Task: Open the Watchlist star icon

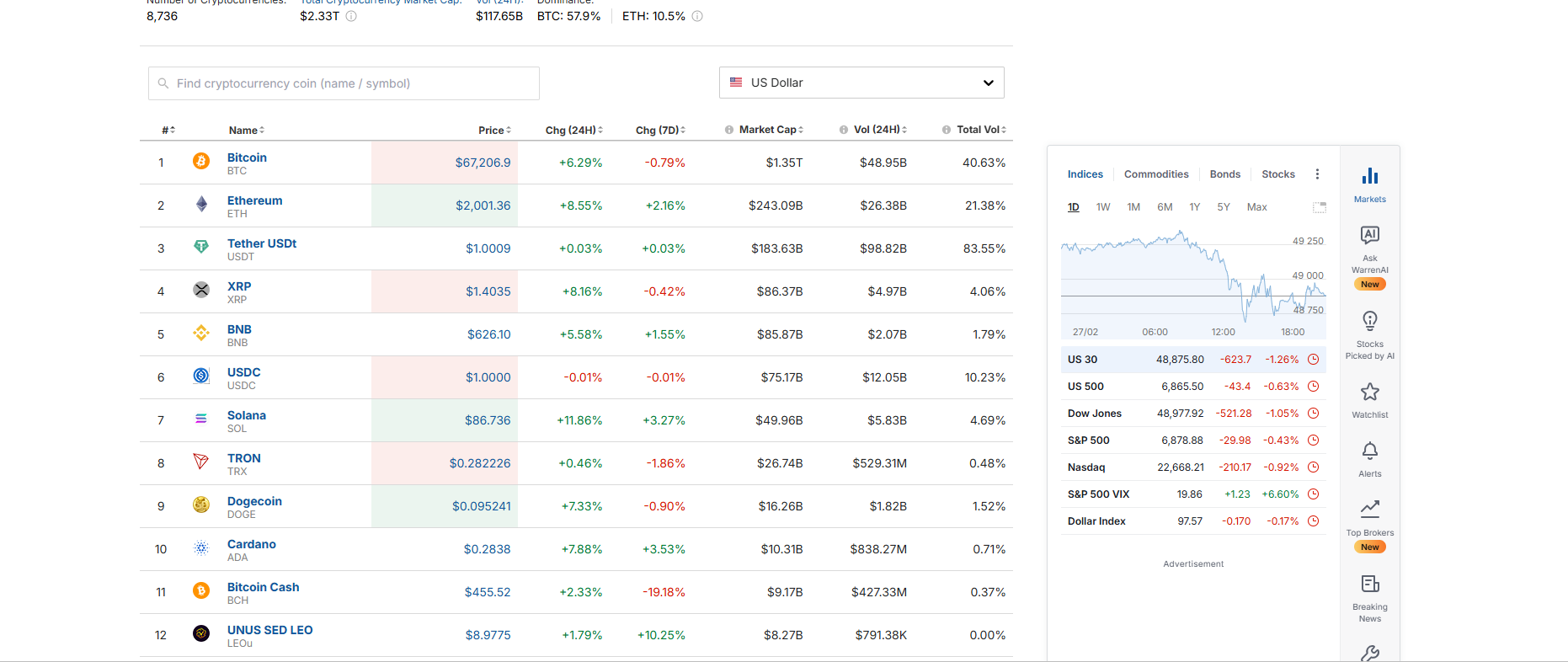Action: [x=1369, y=392]
